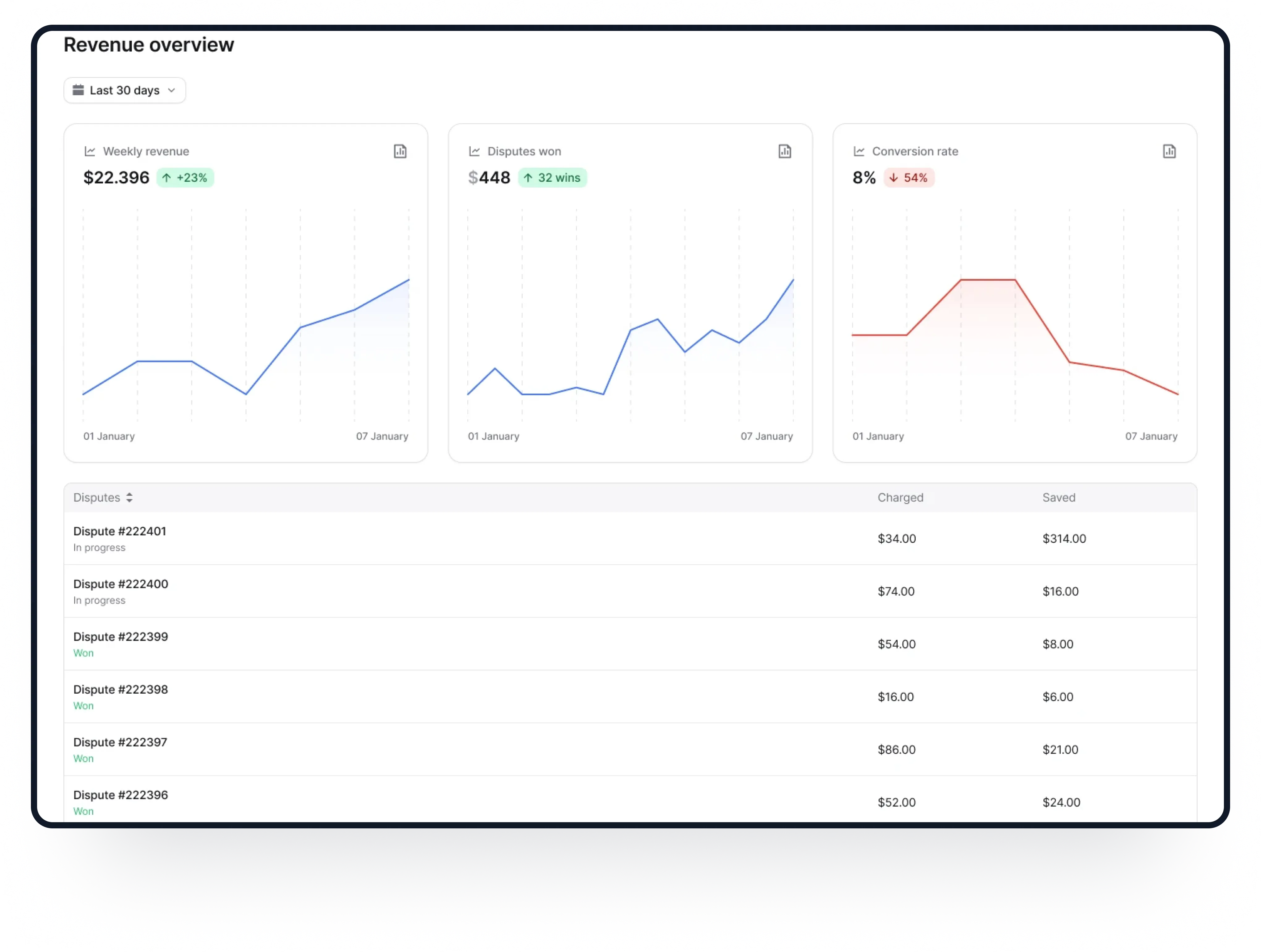Click the chart icon beside Conversion rate

pos(859,151)
